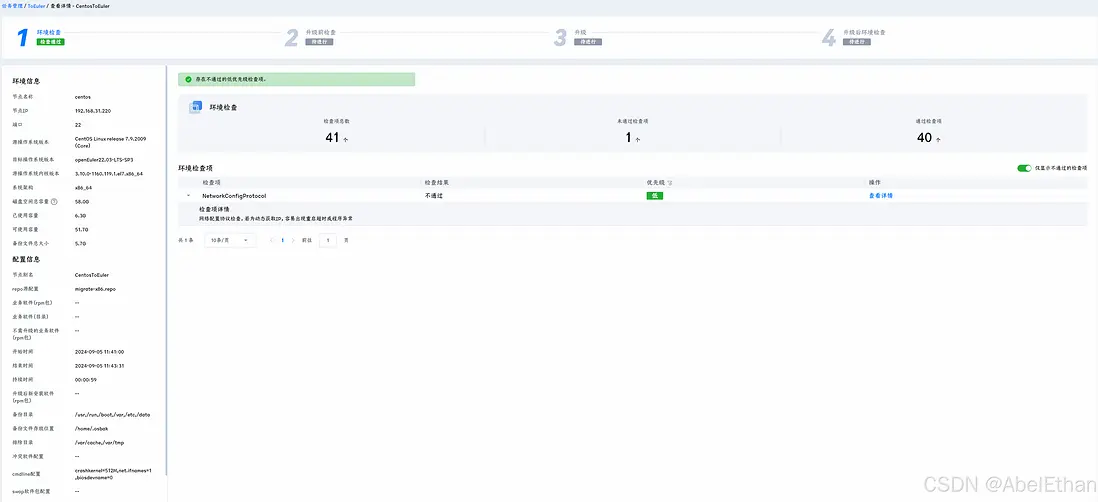
Task: Toggle show only failed check items switch
Action: pos(1024,168)
